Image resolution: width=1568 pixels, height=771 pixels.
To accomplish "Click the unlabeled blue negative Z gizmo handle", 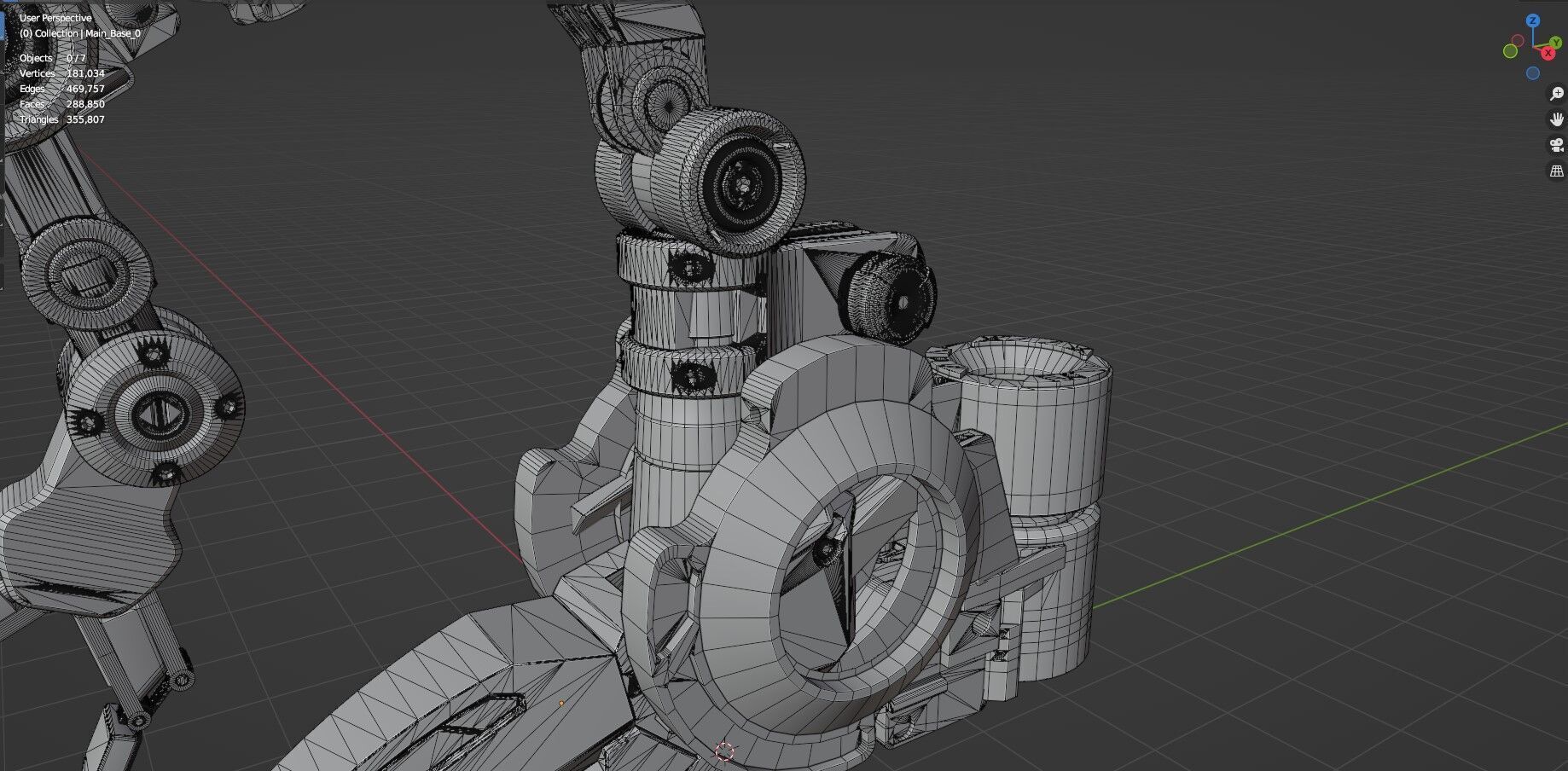I will point(1533,73).
